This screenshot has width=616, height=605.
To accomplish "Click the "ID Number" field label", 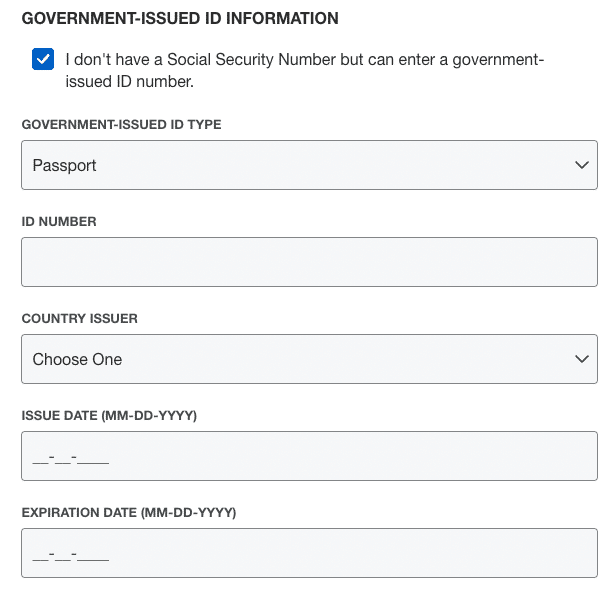I will pos(59,222).
